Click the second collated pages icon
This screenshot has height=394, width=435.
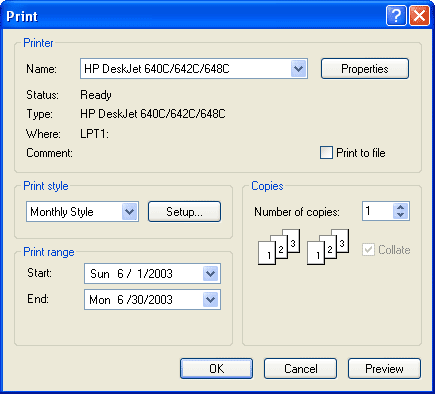click(x=328, y=247)
